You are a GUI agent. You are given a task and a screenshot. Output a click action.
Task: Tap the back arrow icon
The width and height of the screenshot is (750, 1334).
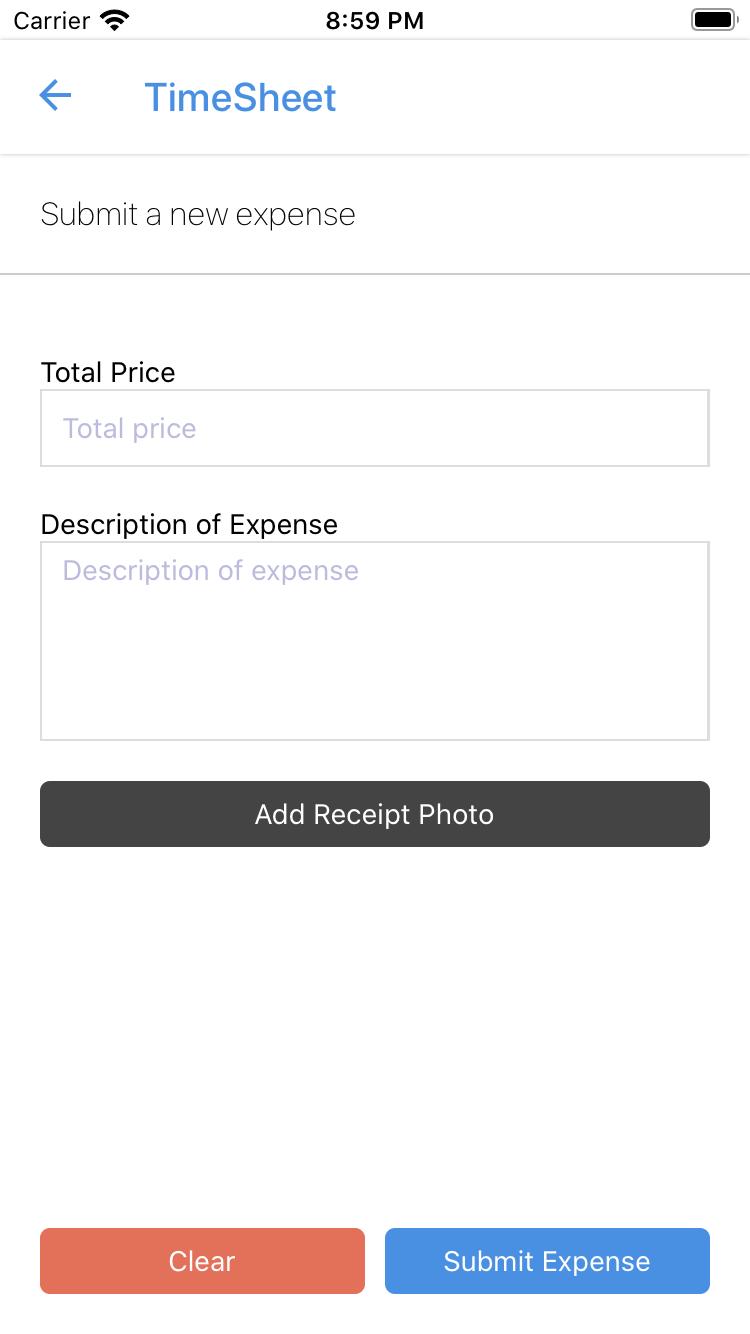pos(55,96)
